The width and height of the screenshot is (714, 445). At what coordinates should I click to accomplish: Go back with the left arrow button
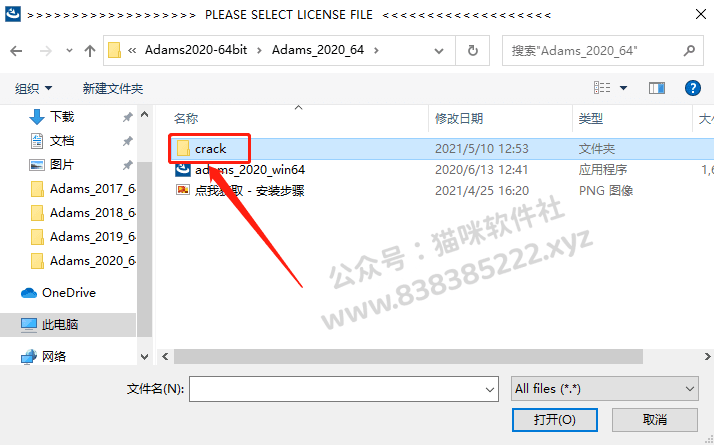[16, 51]
